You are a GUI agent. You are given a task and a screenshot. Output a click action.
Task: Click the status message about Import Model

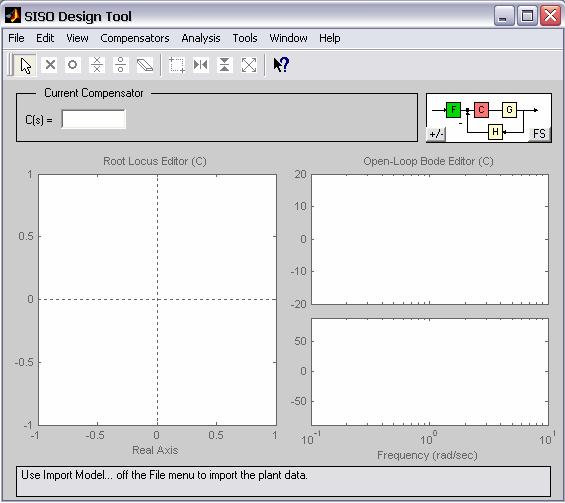164,475
